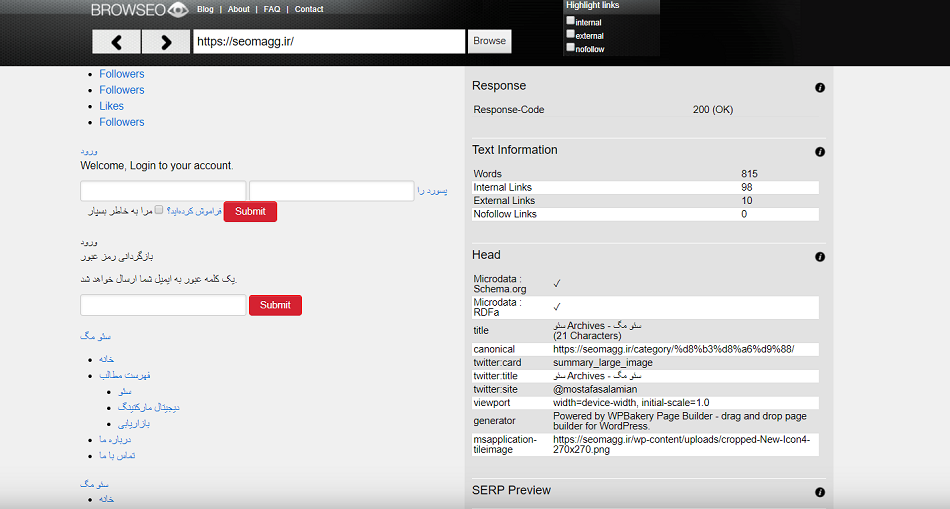
Task: Open the About menu item
Action: point(239,10)
